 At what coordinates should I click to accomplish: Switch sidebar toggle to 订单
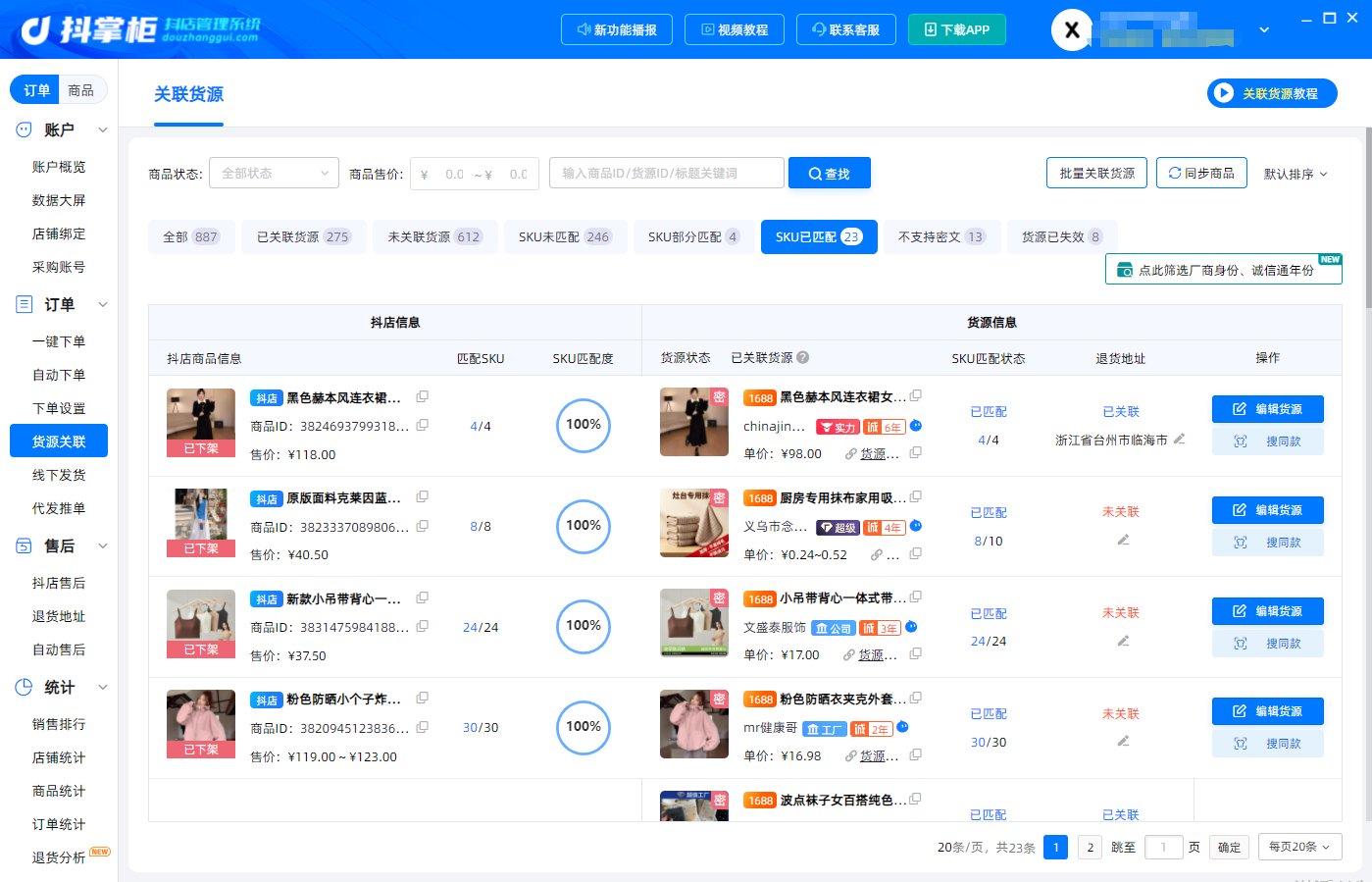36,90
